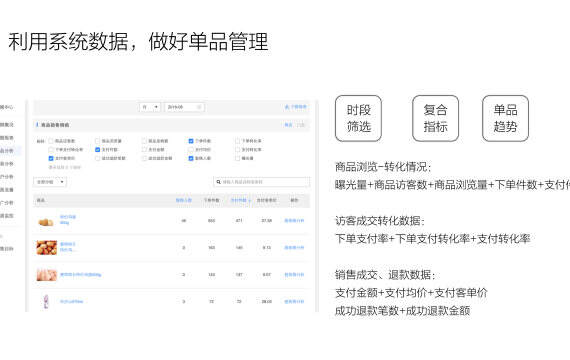Click the 支付客单价 column header
570x360 pixels.
(266, 200)
